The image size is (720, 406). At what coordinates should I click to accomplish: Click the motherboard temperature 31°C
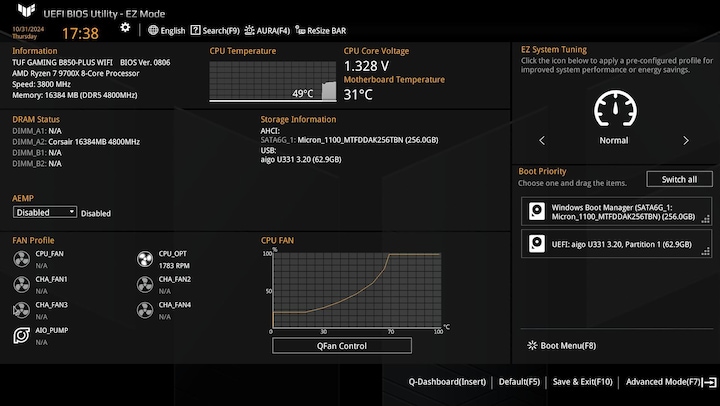click(x=358, y=95)
